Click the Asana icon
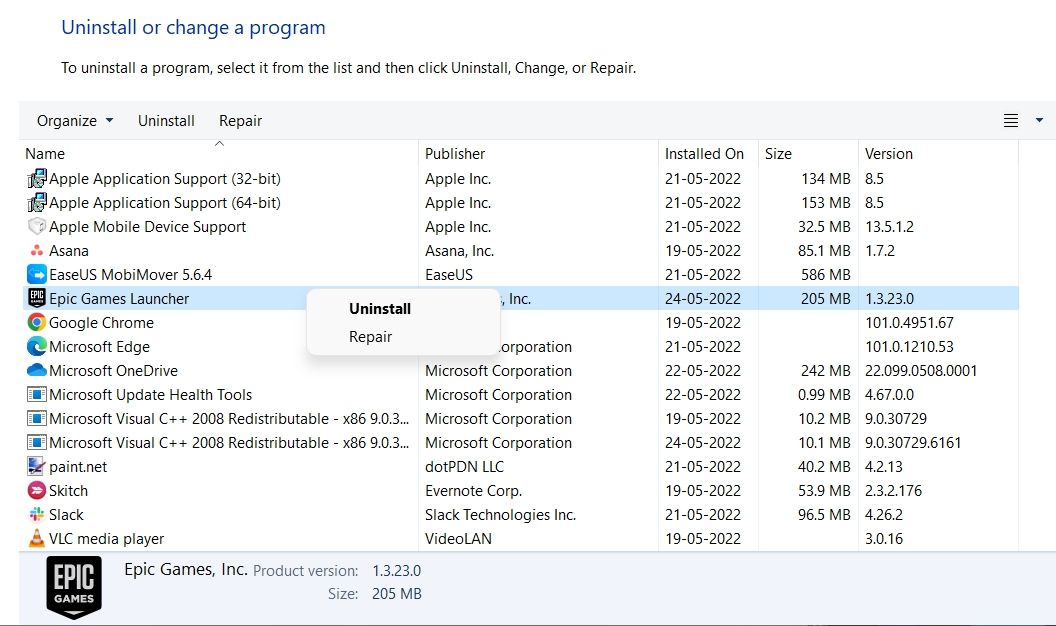The height and width of the screenshot is (626, 1056). (x=36, y=251)
